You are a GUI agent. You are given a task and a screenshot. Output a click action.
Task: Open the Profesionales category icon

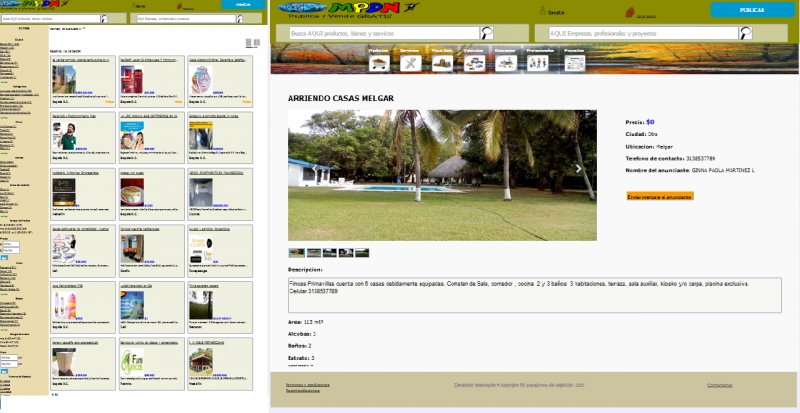pyautogui.click(x=537, y=63)
